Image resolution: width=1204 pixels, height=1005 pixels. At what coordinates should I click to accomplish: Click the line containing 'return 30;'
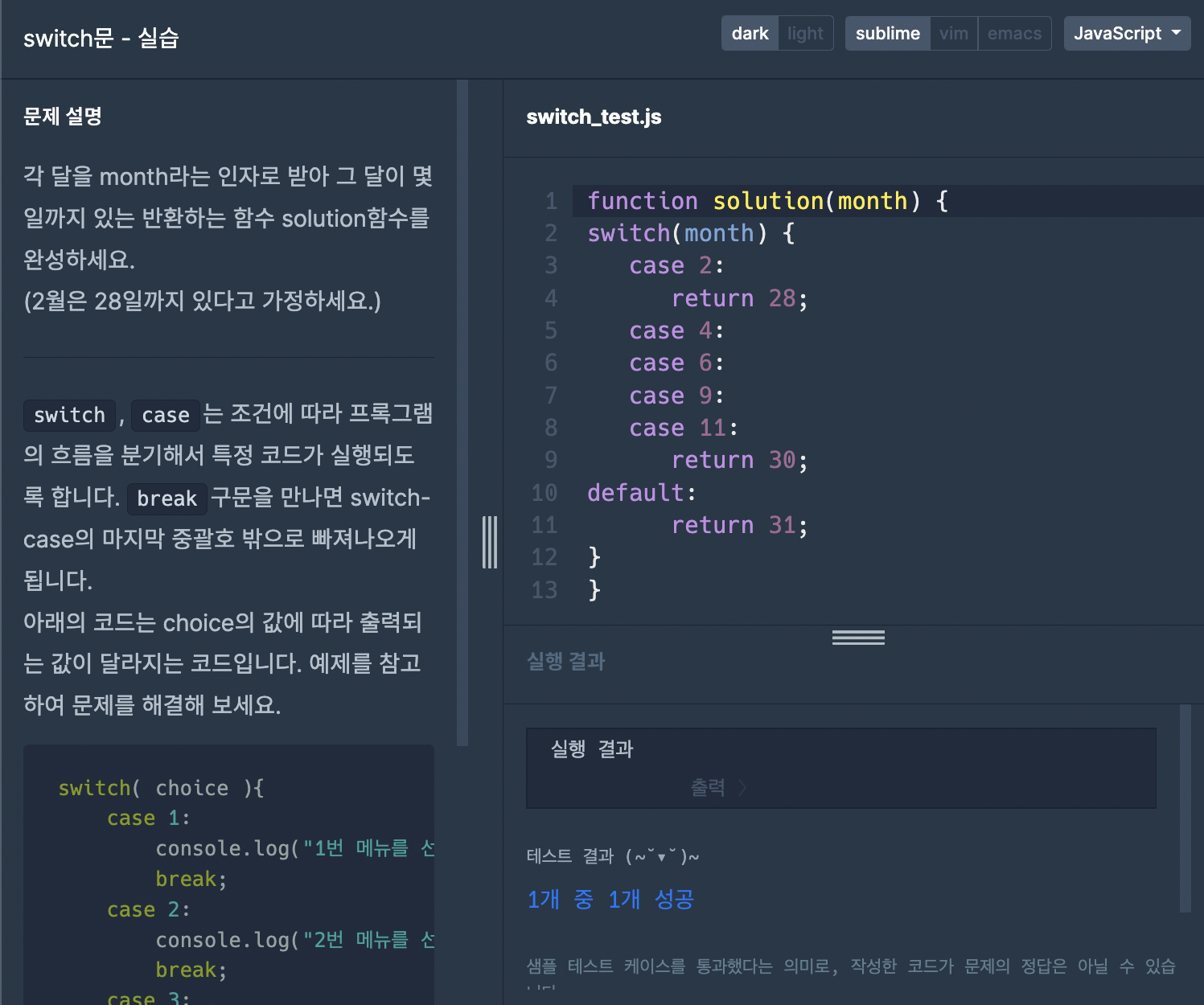[739, 460]
